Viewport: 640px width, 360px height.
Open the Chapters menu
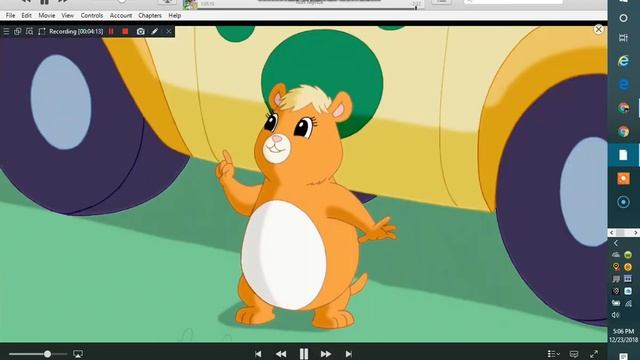point(150,16)
